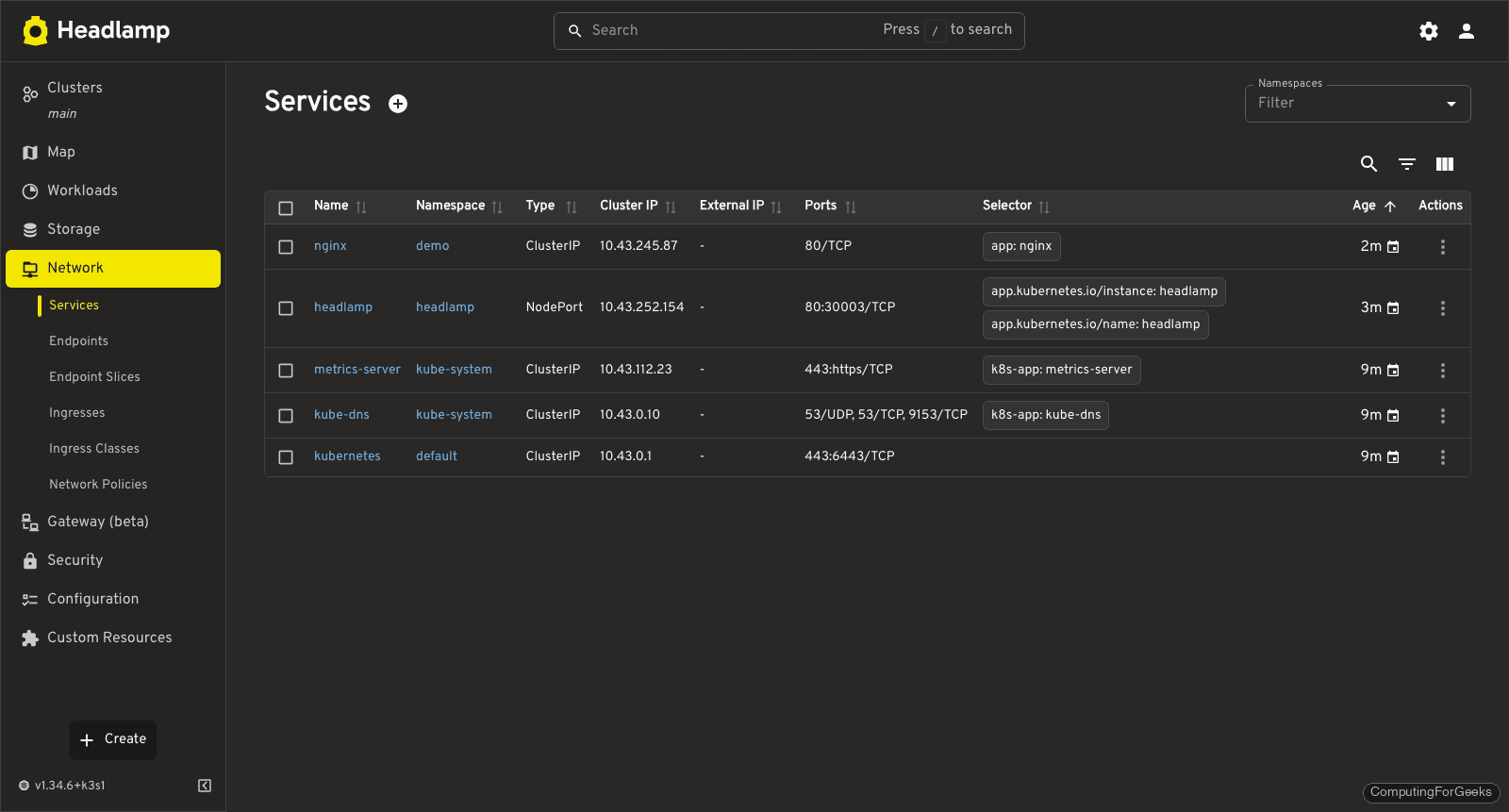Click the calendar icon beside 2m age
Image resolution: width=1509 pixels, height=812 pixels.
(x=1393, y=247)
